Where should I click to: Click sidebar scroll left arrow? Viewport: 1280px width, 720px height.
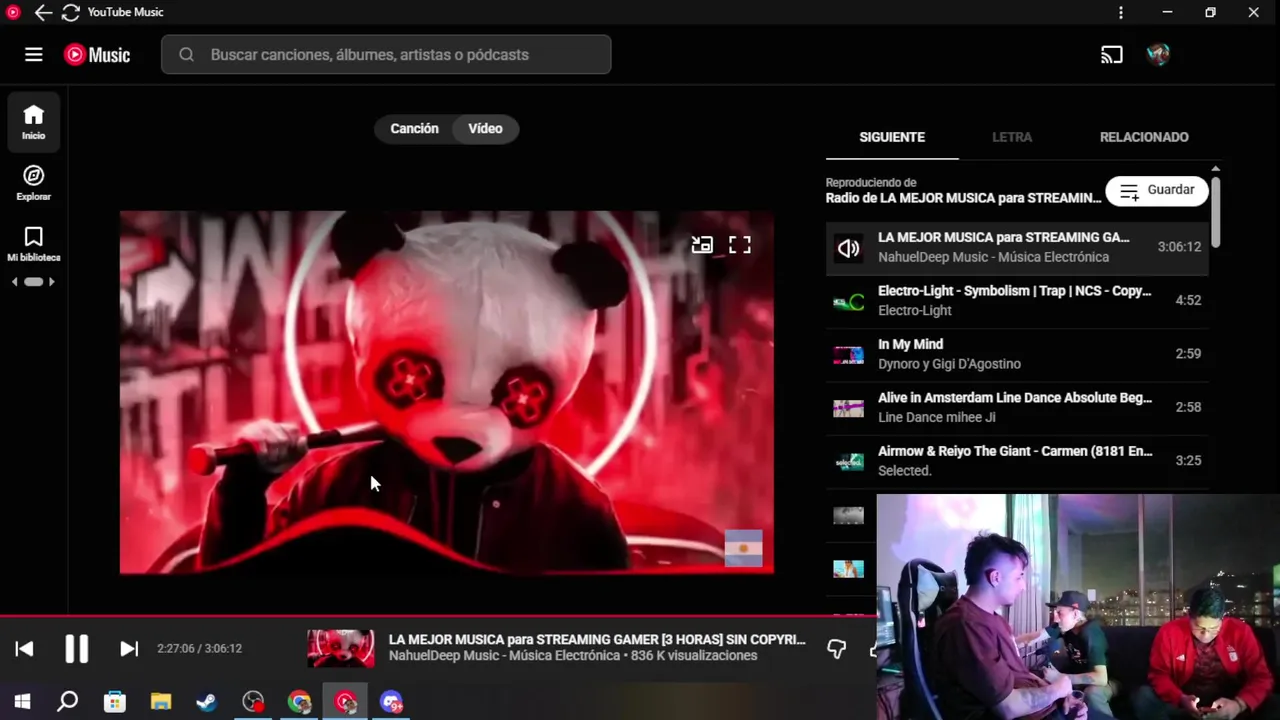14,282
